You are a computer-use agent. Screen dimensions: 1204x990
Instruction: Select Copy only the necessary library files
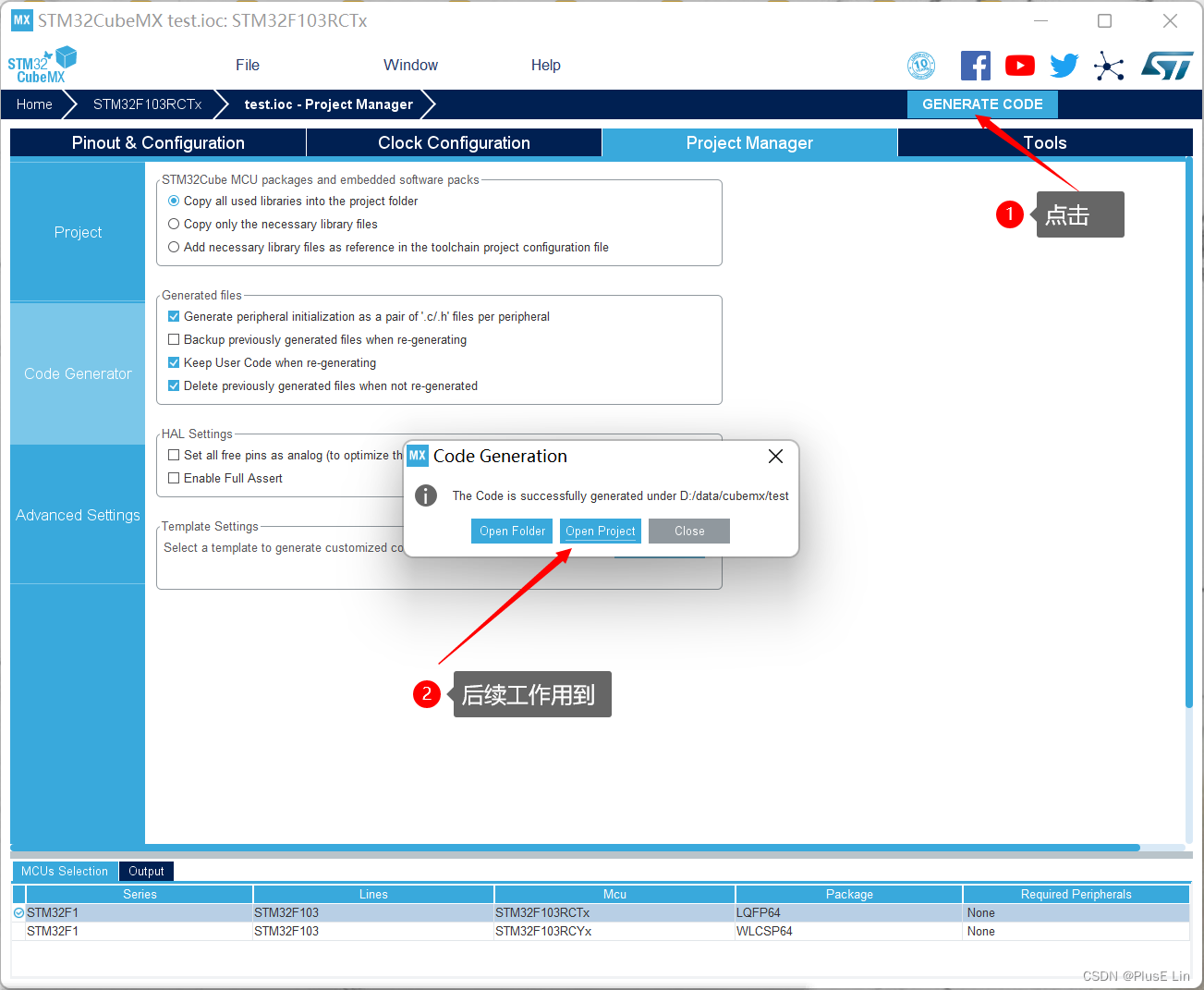tap(174, 224)
